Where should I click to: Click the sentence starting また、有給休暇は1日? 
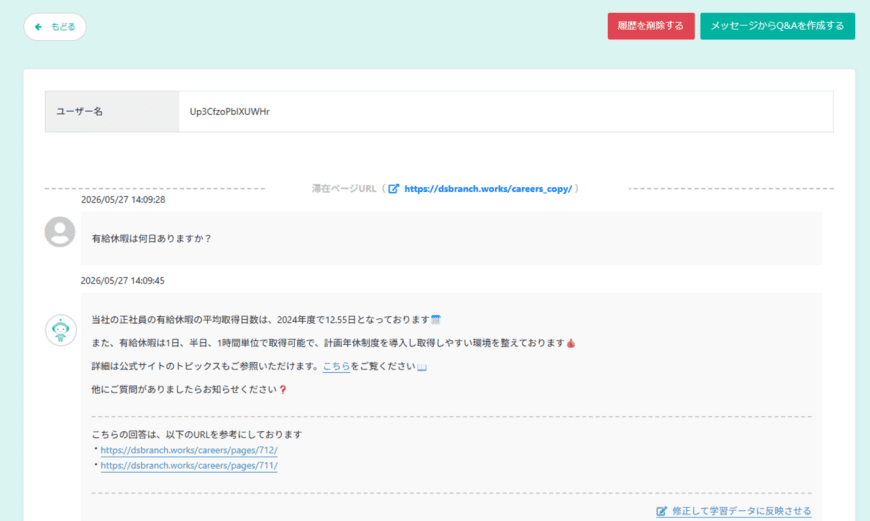(x=328, y=343)
